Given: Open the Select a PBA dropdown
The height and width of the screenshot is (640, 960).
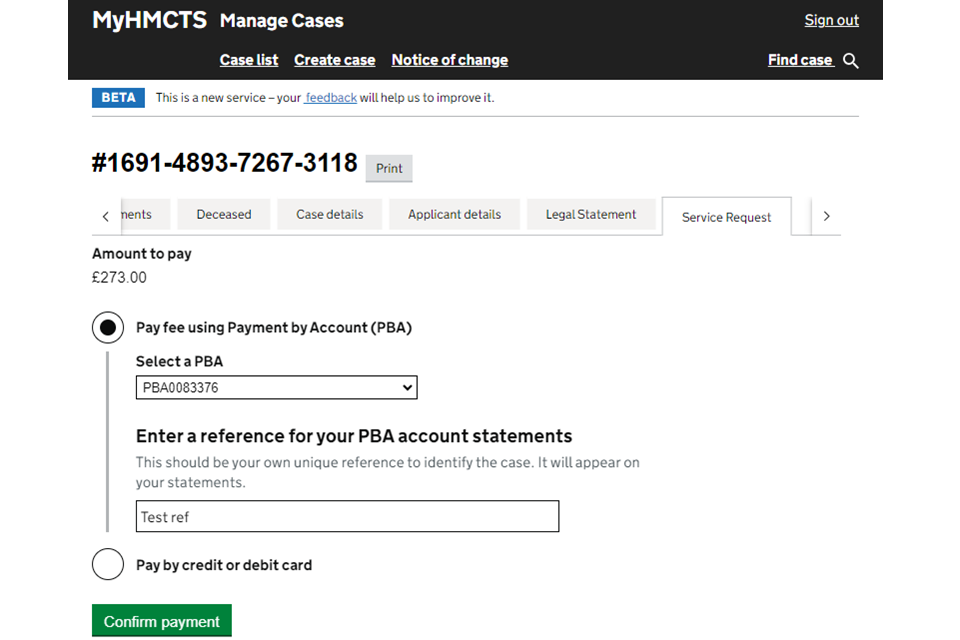Looking at the screenshot, I should [x=276, y=388].
